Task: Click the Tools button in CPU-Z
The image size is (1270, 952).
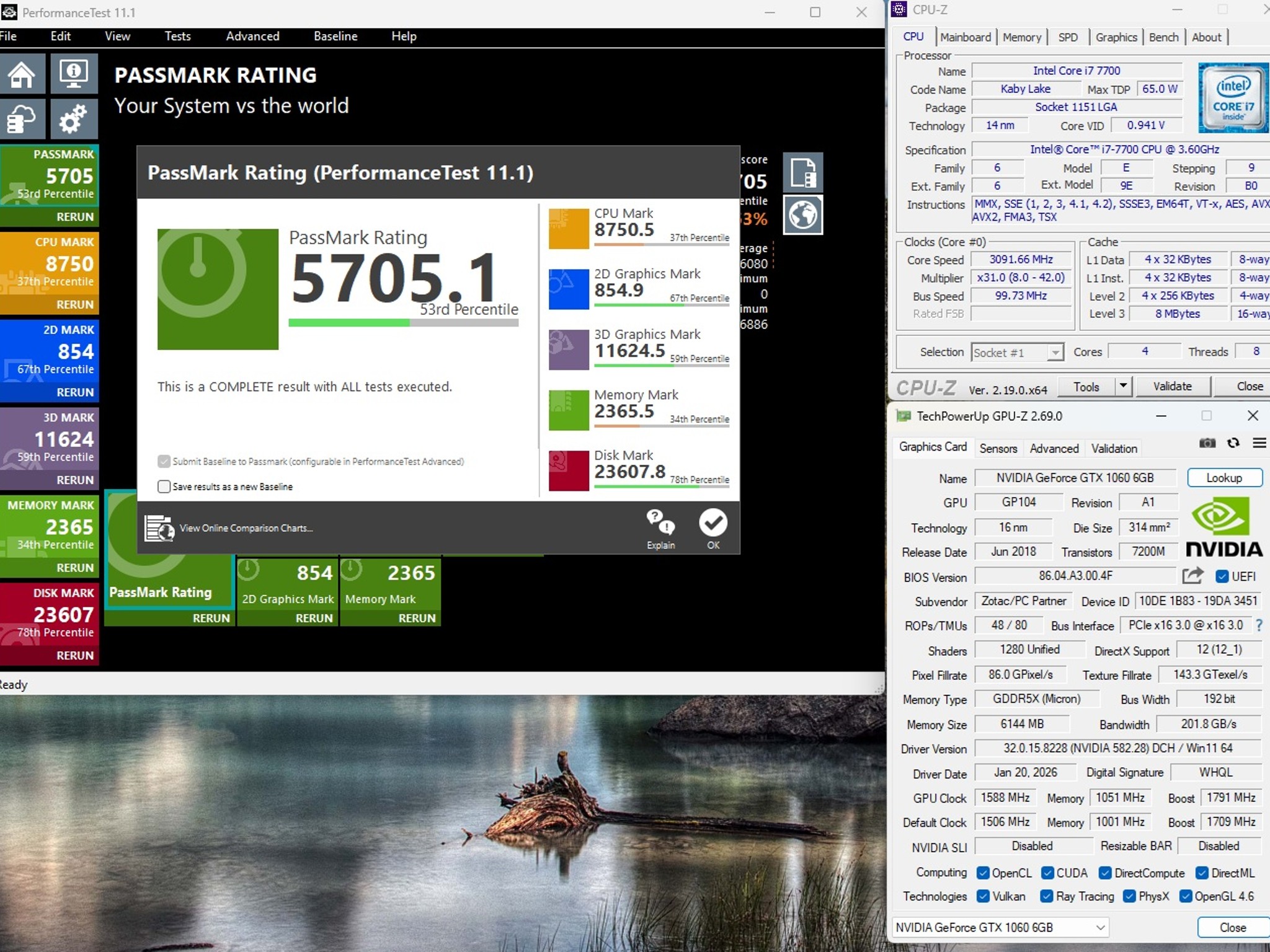Action: click(1086, 386)
